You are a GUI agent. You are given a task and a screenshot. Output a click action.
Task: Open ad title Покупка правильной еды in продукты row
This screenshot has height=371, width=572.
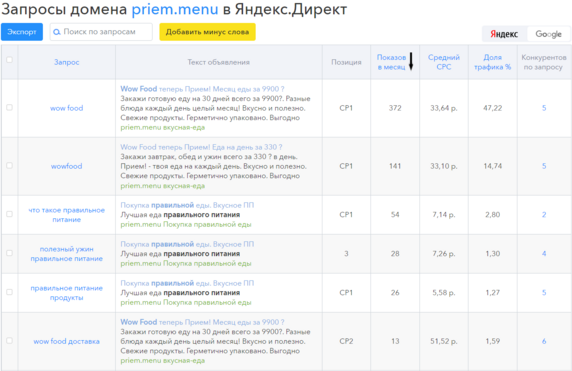tap(187, 283)
